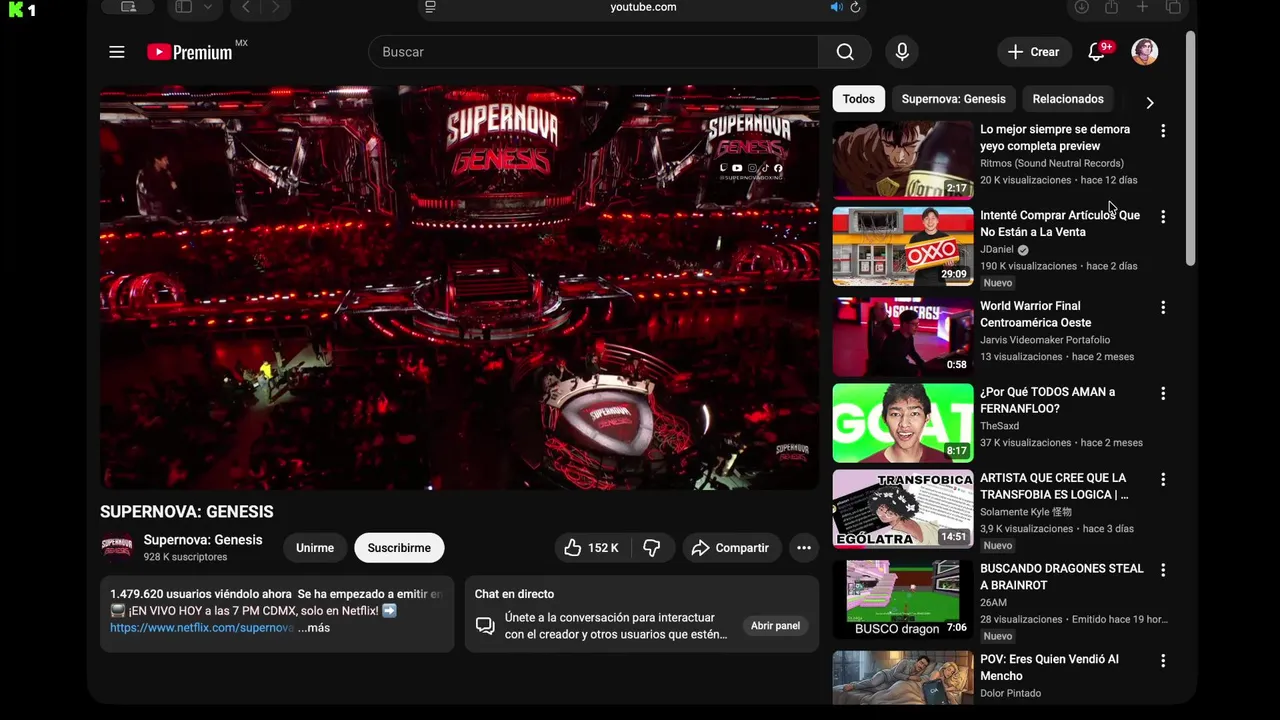Select the Relacionados filter chip

click(x=1068, y=99)
